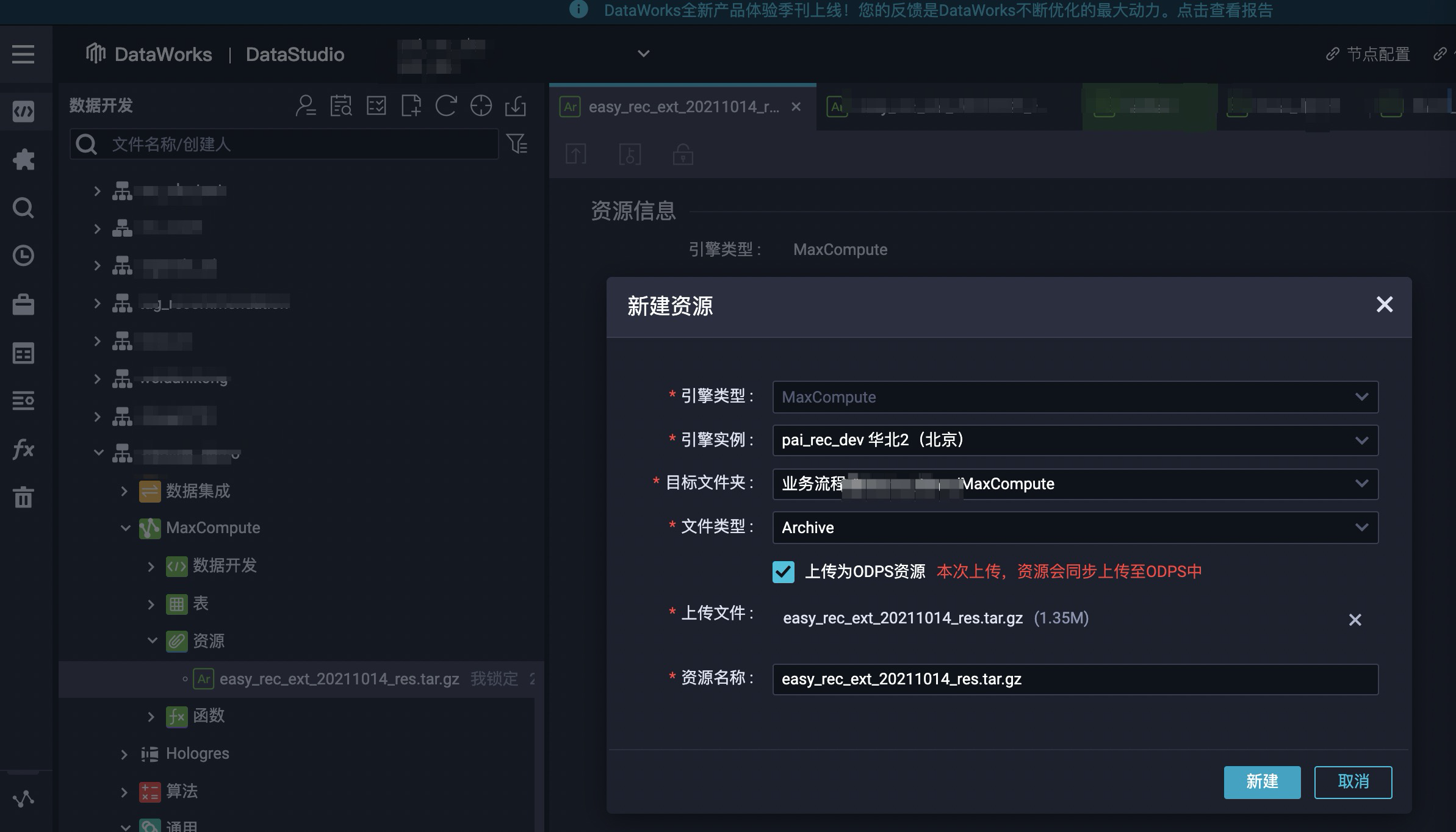Open 节点配置 link in the header
Screen dimensions: 1456x832
coord(1368,54)
